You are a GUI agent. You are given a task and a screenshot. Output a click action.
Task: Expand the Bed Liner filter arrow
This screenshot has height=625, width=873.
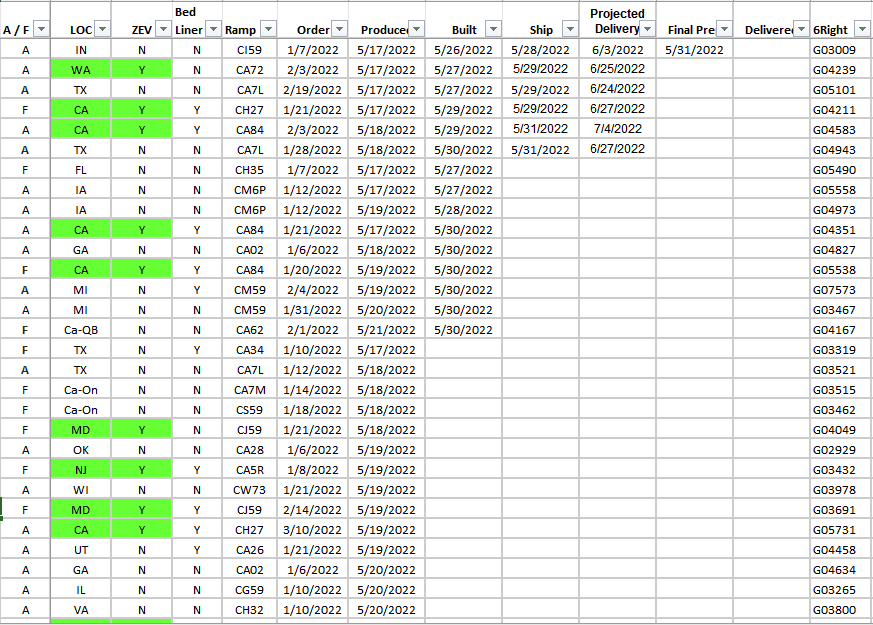pyautogui.click(x=212, y=29)
